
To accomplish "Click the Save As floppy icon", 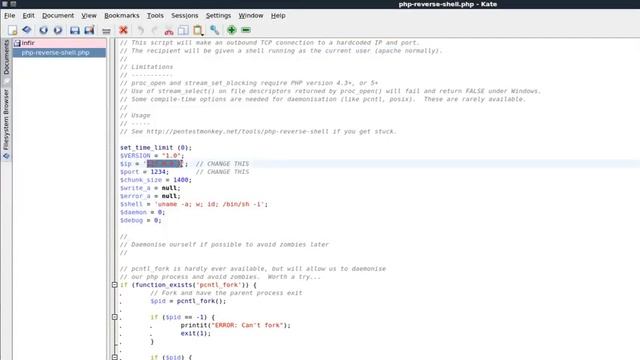I will [89, 30].
